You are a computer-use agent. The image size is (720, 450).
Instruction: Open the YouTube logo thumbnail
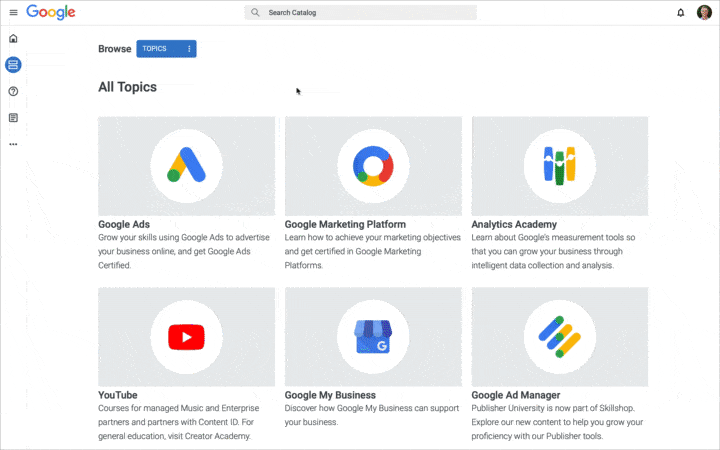[186, 337]
